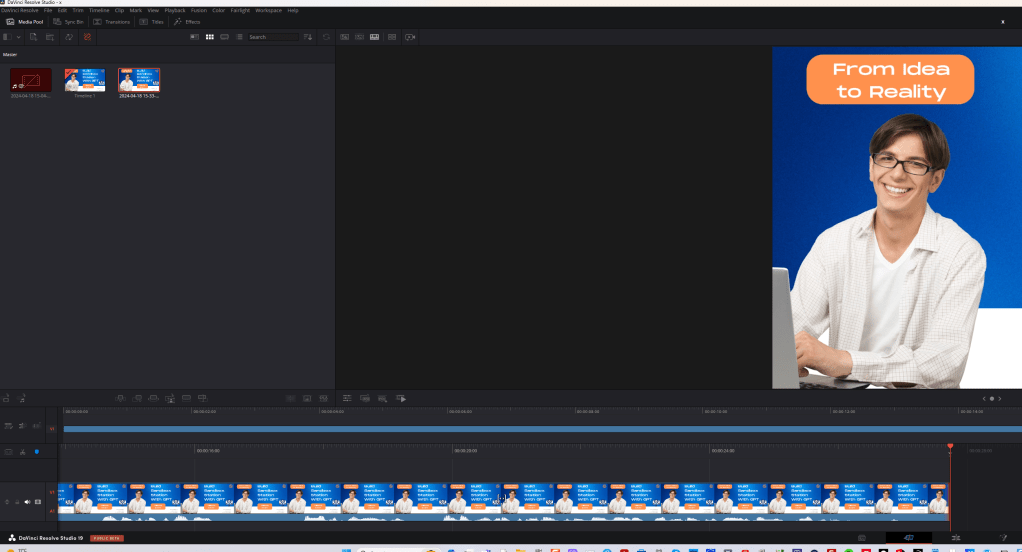Toggle the track lock icon

(17, 502)
